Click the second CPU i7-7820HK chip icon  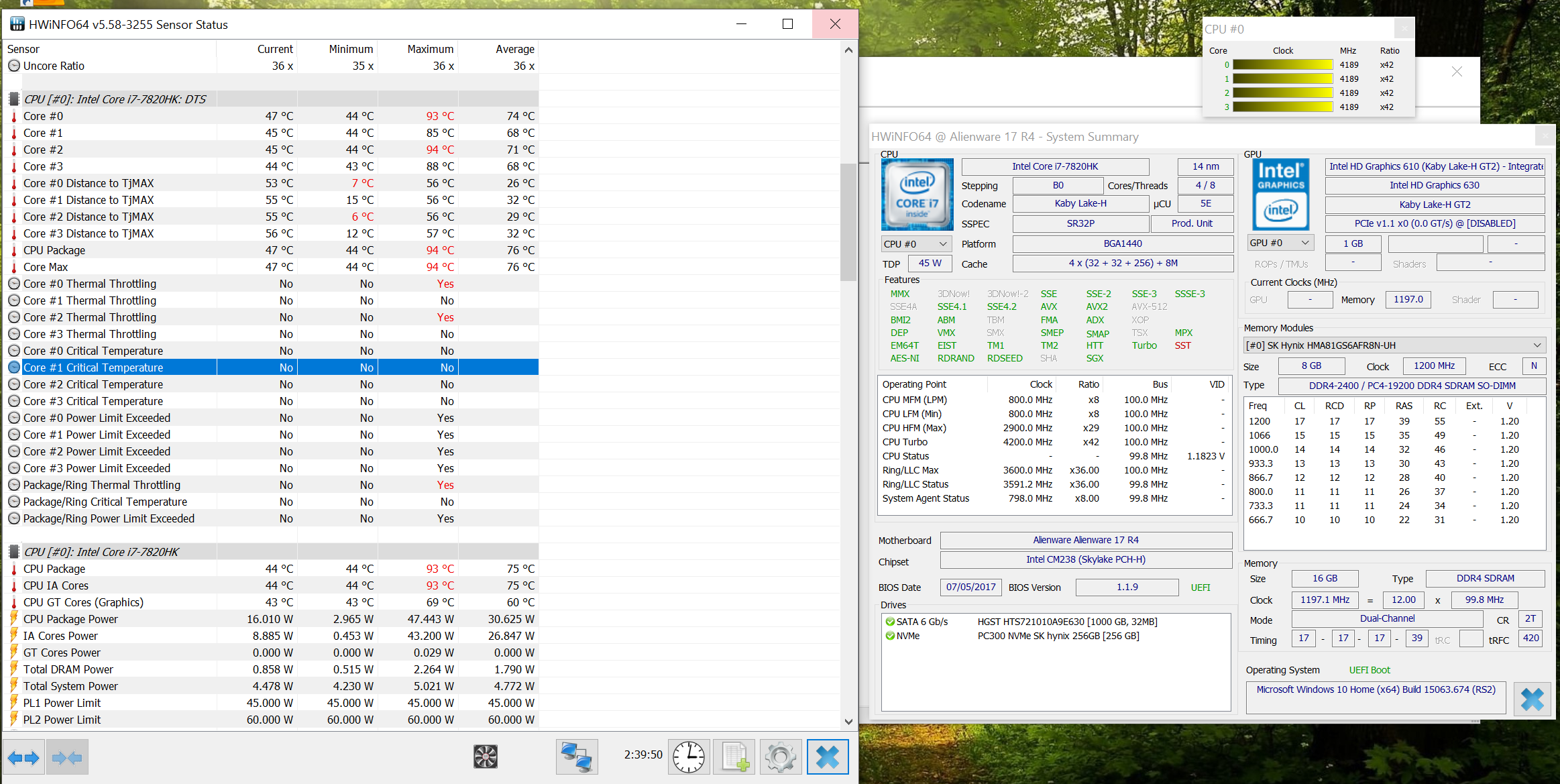click(x=13, y=552)
